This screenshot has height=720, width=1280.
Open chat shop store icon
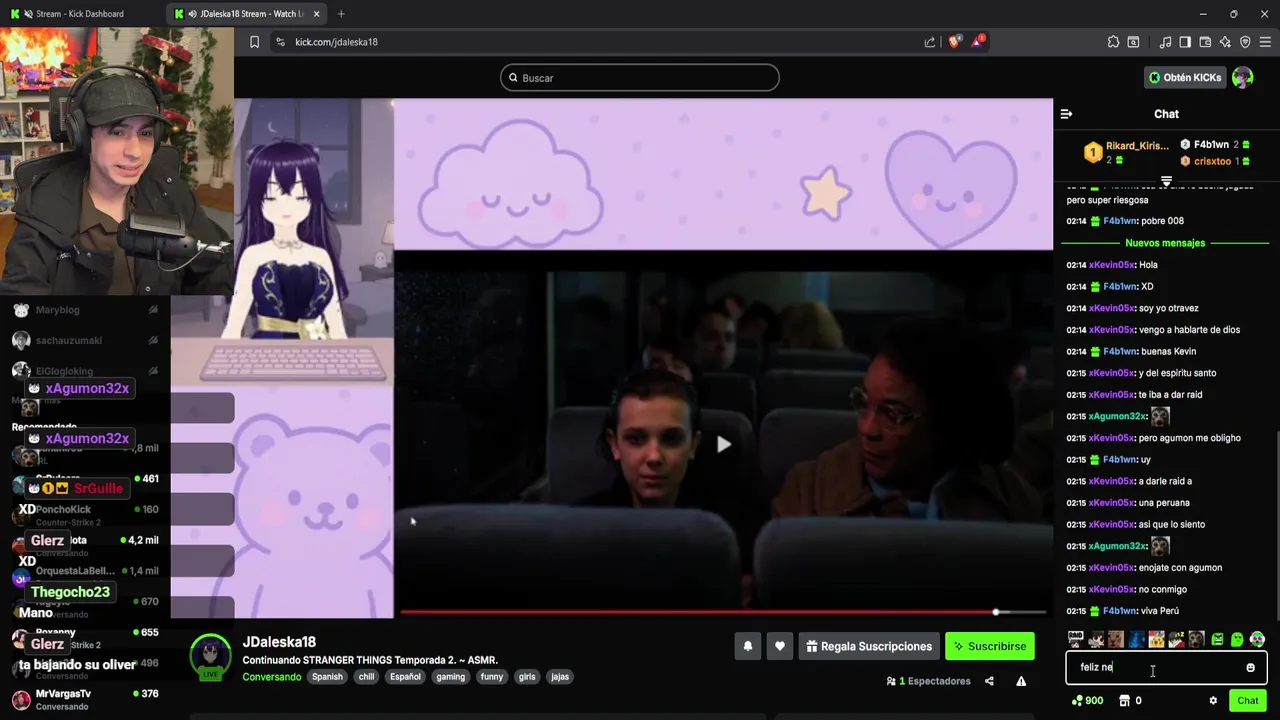[x=1124, y=701]
